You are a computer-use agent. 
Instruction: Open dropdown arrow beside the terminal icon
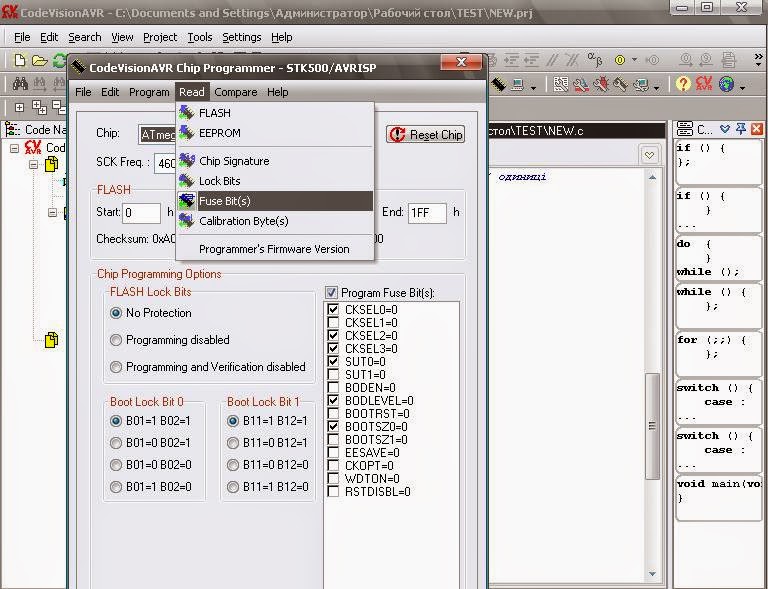(533, 88)
